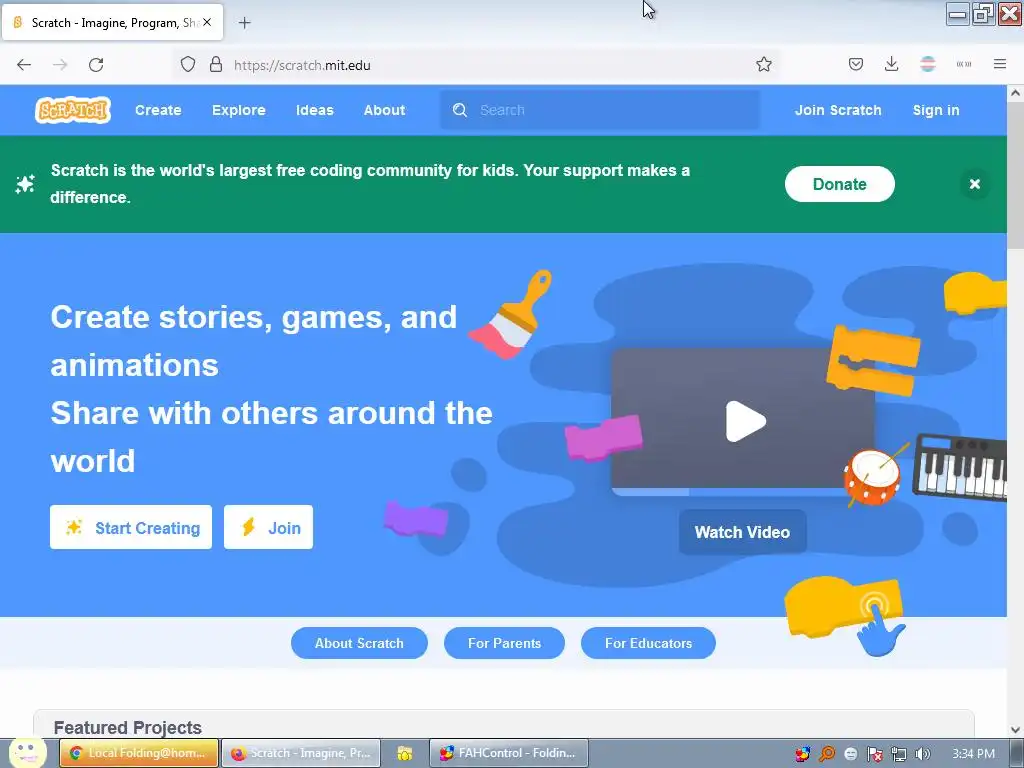Click the tracking protection shield icon

[x=188, y=64]
